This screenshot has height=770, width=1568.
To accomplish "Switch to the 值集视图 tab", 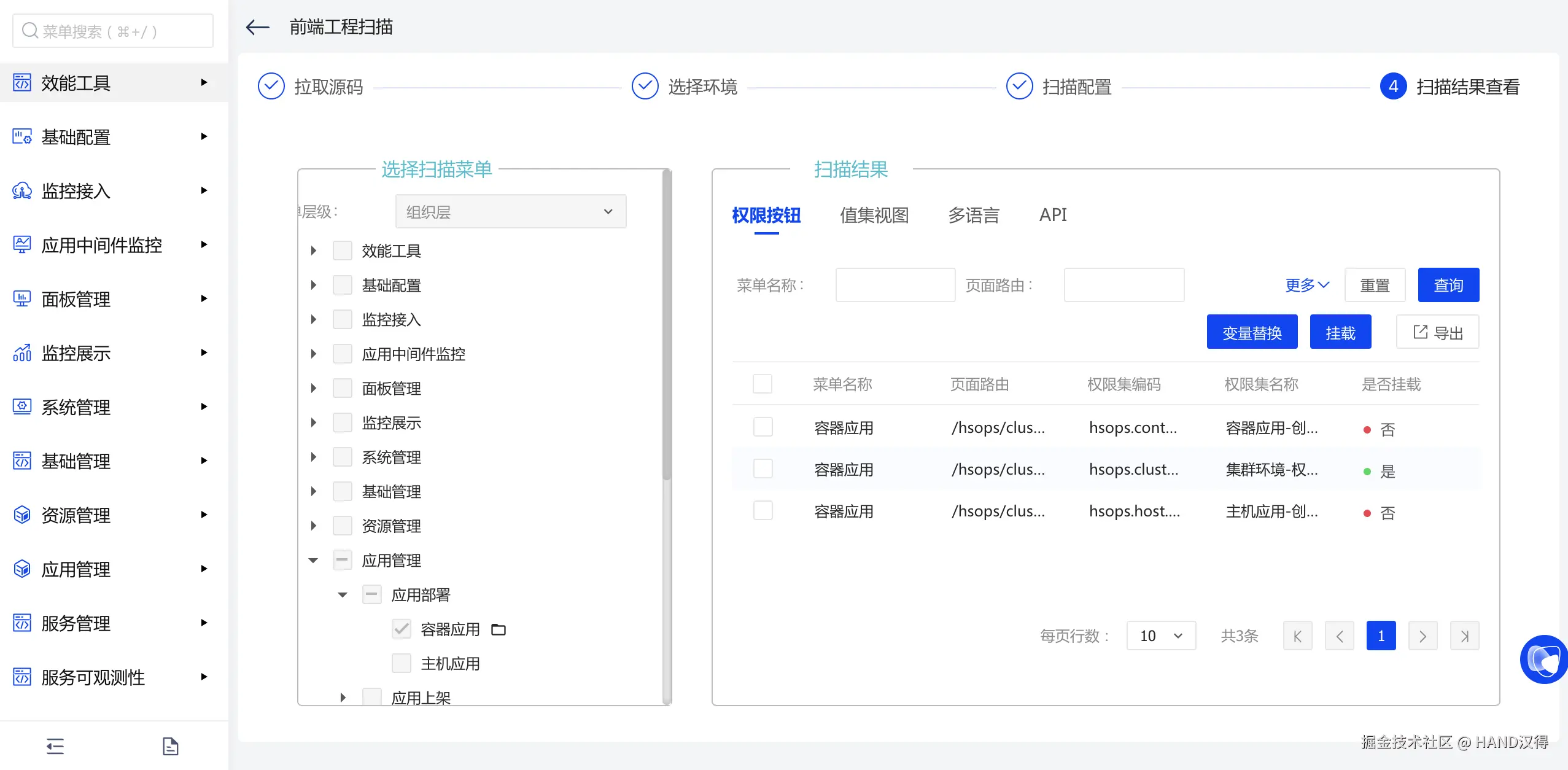I will (874, 215).
